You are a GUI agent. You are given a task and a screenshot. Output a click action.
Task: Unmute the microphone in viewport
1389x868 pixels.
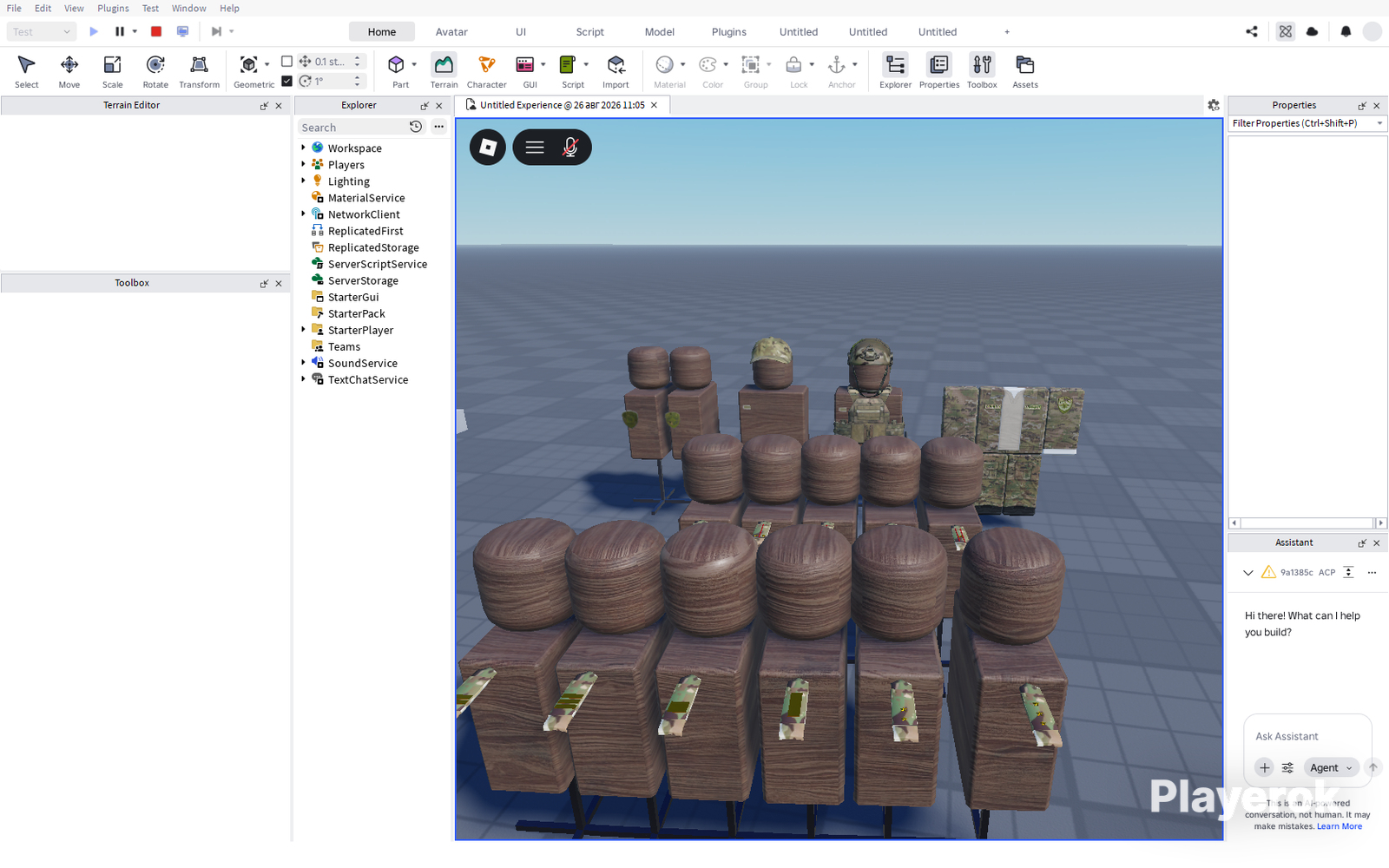pyautogui.click(x=570, y=148)
